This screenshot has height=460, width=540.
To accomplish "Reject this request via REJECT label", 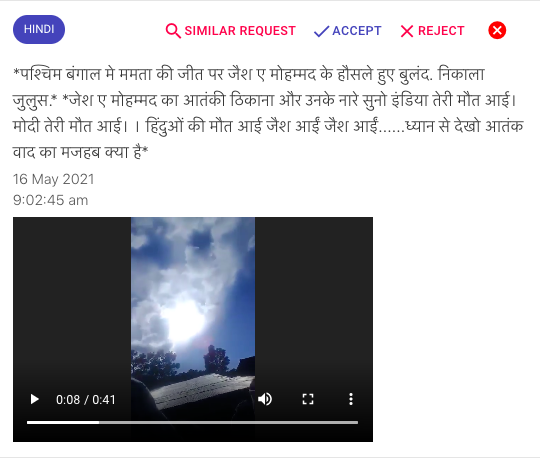I will (x=441, y=31).
